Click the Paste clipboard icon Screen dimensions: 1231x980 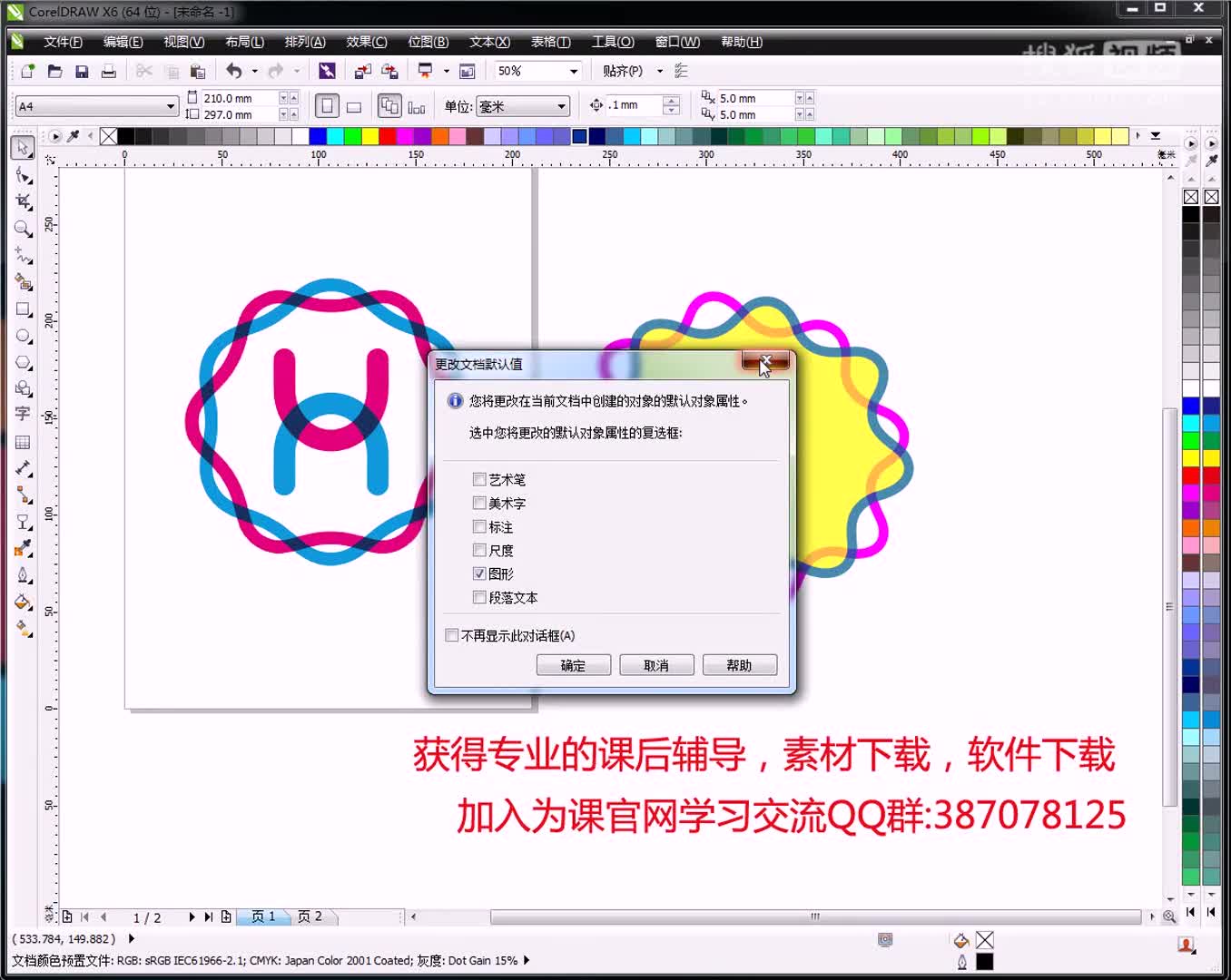pos(198,71)
